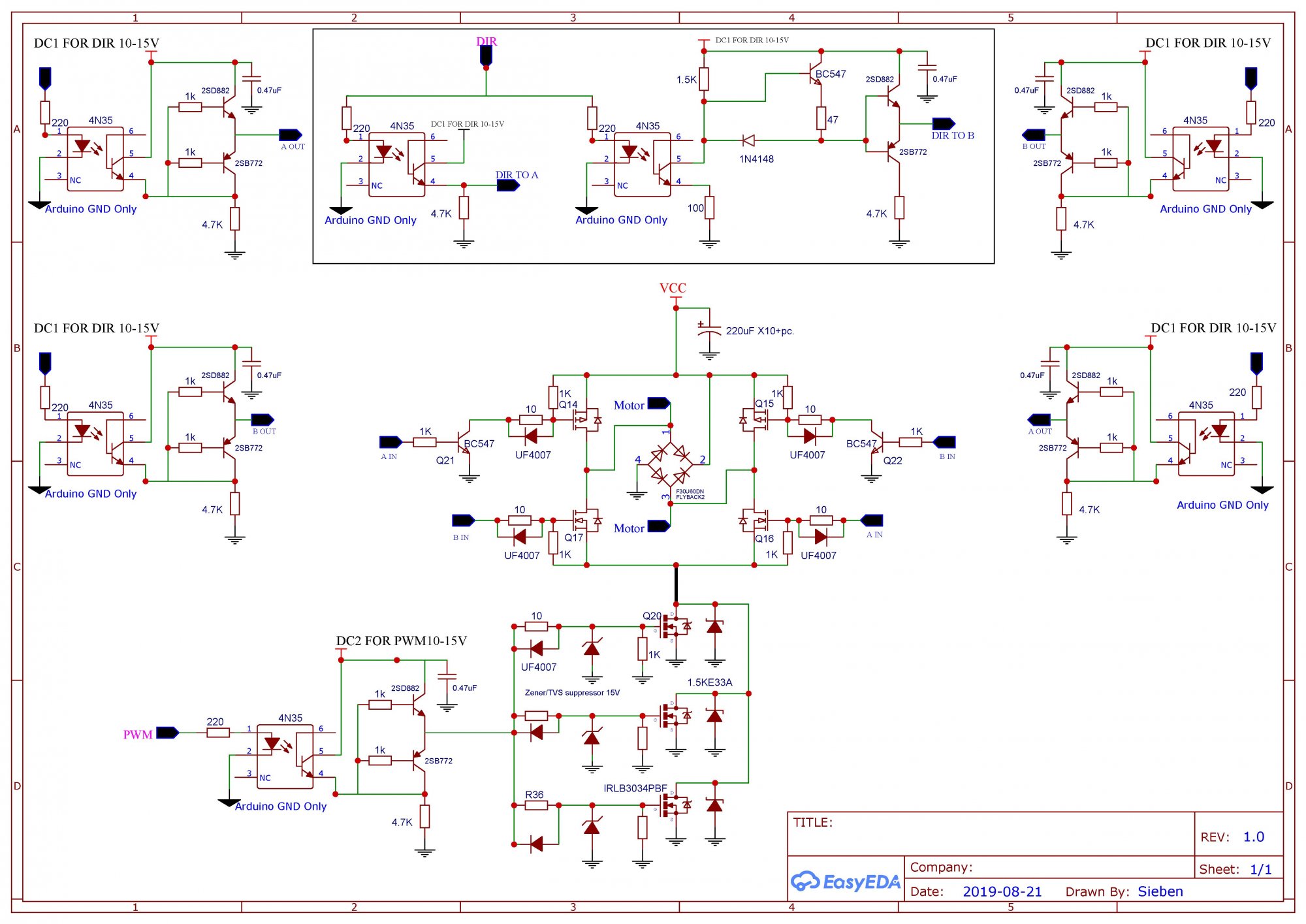Select the DIR port flag at top

click(486, 55)
